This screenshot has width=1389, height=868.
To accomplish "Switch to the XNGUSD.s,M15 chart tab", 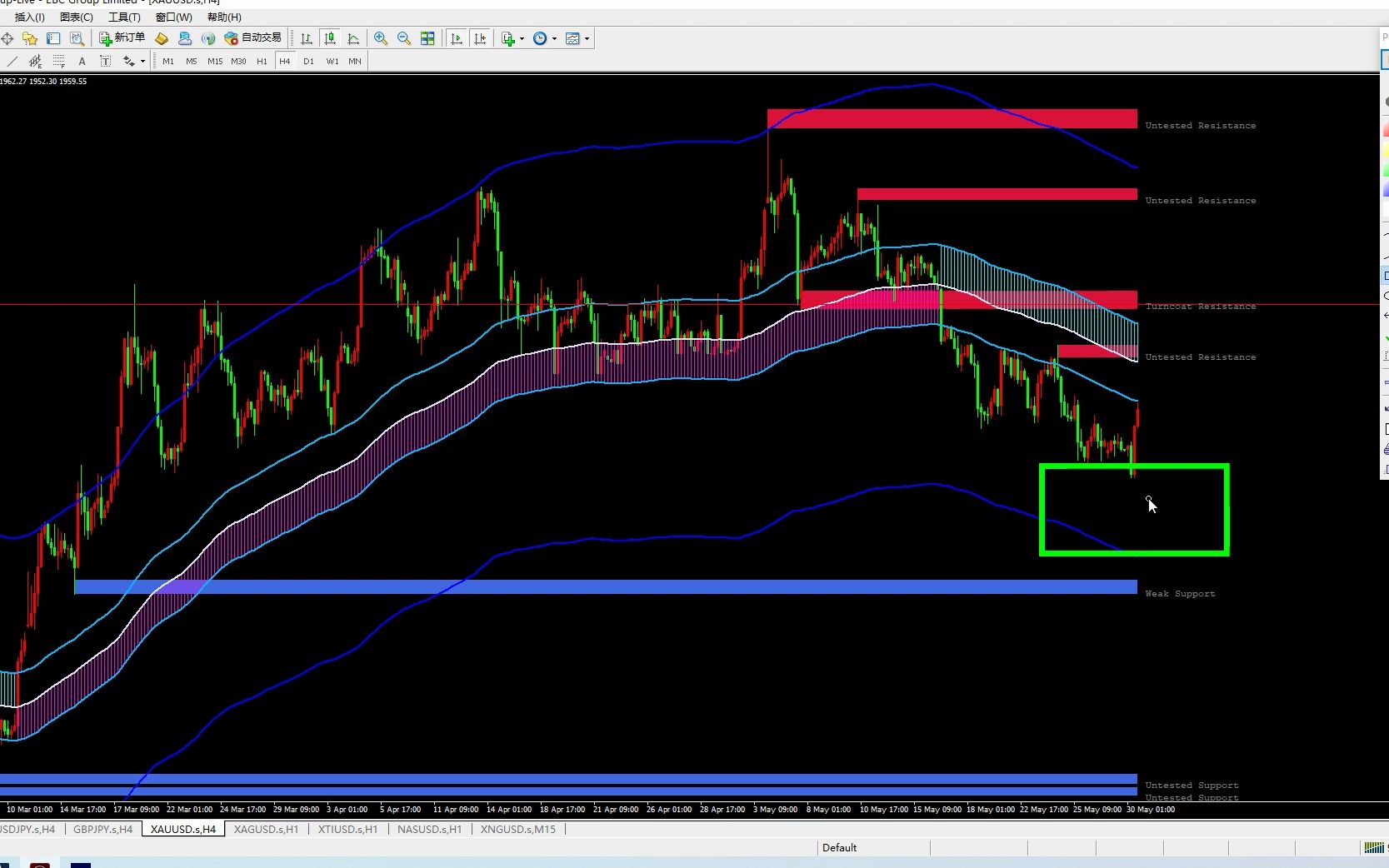I will (517, 829).
